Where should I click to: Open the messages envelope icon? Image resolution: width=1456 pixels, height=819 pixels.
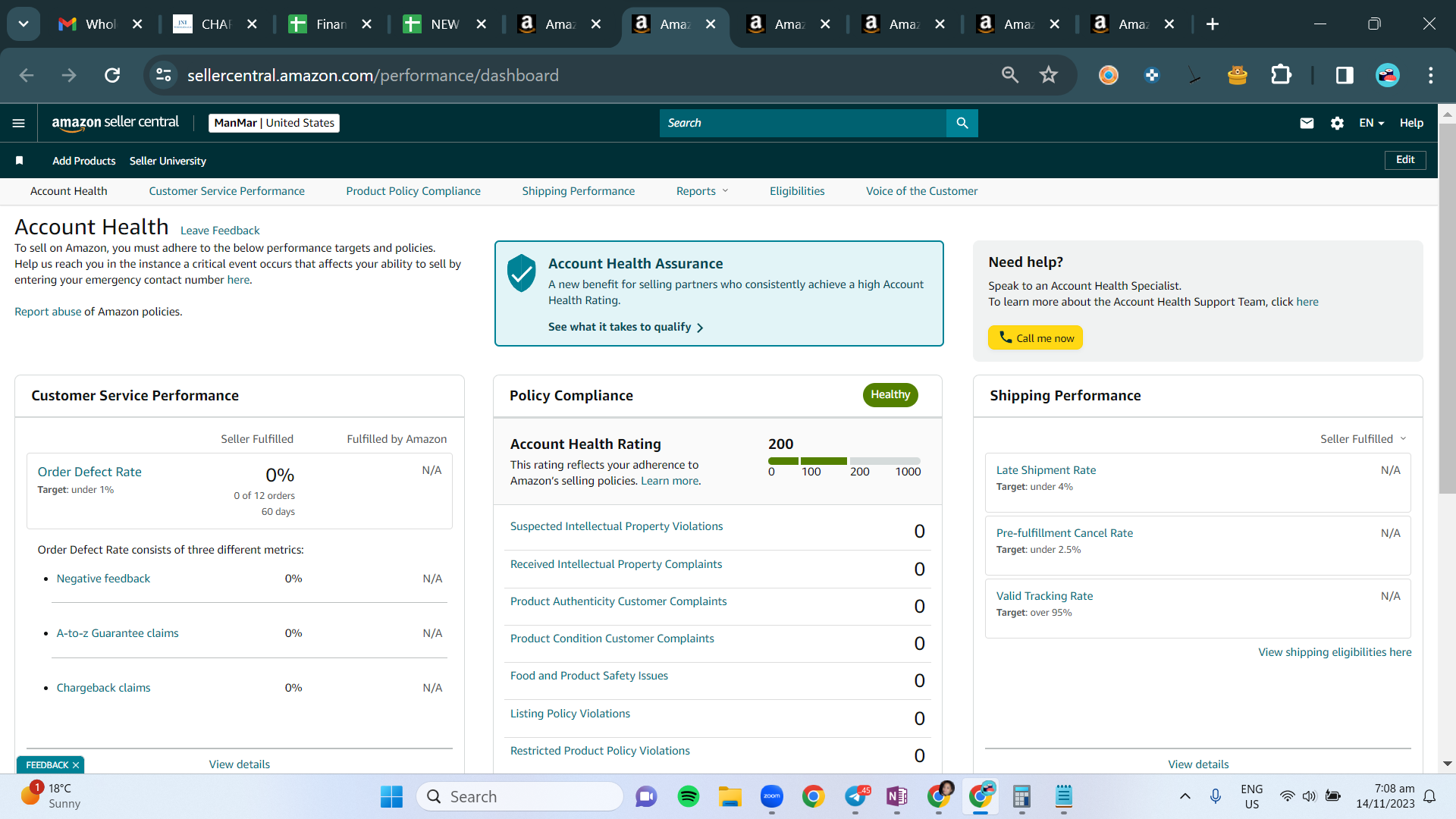click(1307, 123)
